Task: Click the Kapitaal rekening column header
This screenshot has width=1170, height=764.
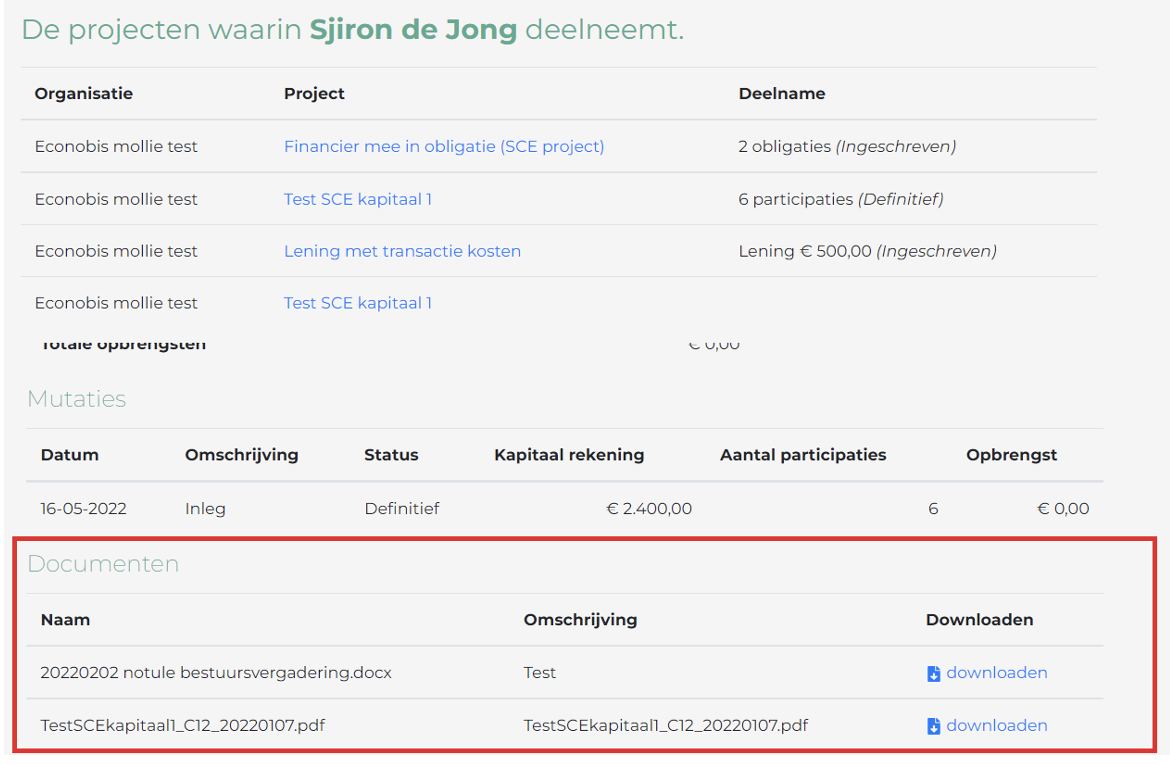Action: (569, 455)
